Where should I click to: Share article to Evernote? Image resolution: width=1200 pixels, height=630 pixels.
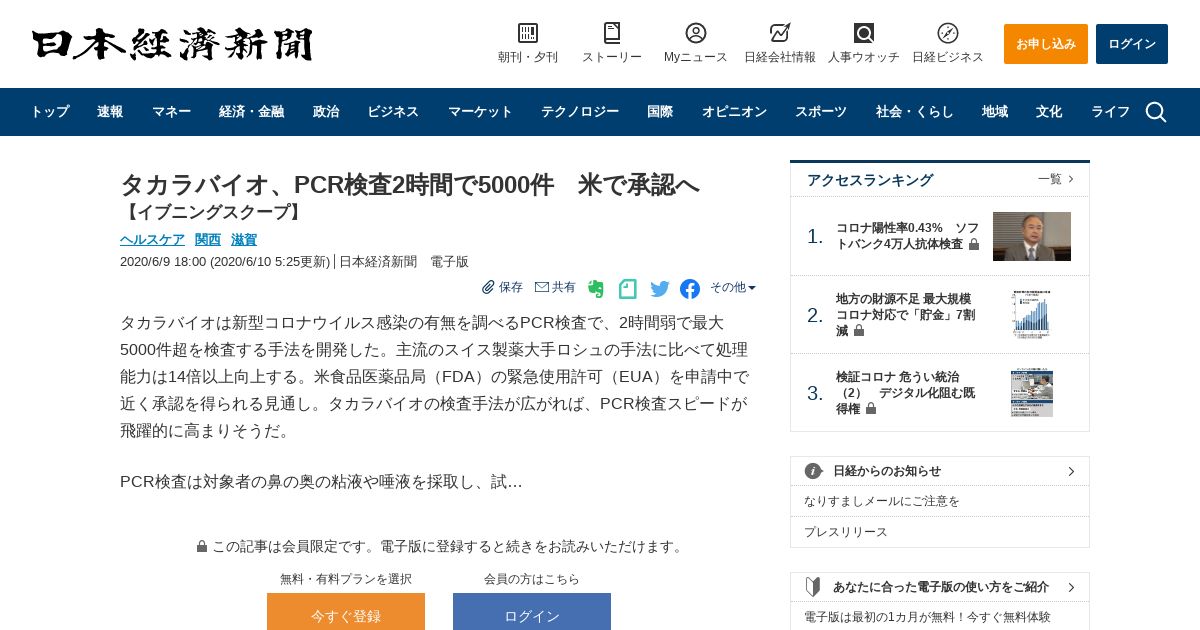596,289
